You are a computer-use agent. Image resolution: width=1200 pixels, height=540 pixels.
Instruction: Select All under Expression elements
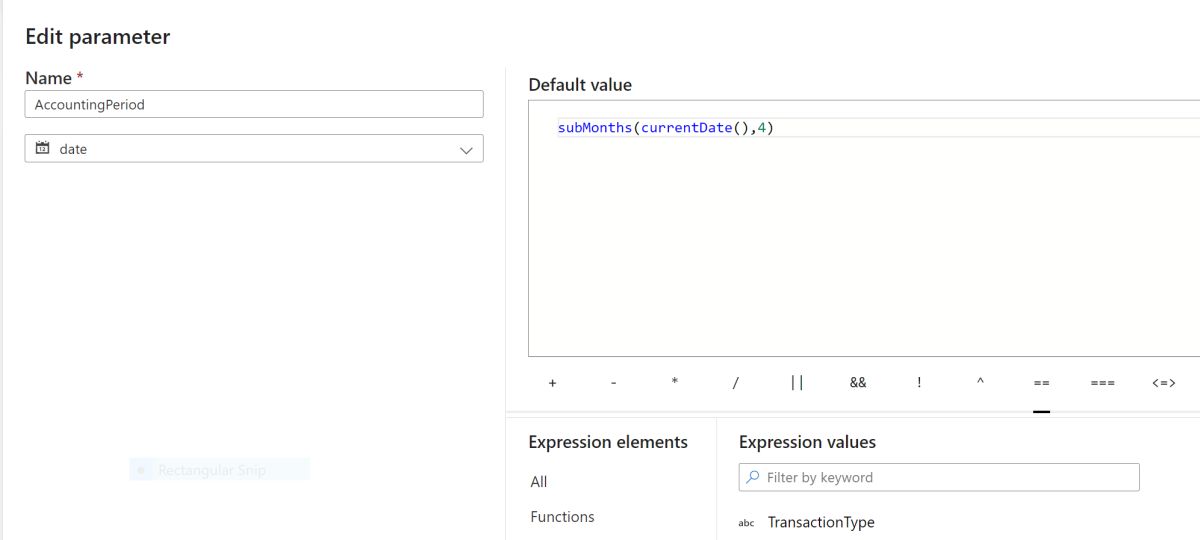coord(539,482)
